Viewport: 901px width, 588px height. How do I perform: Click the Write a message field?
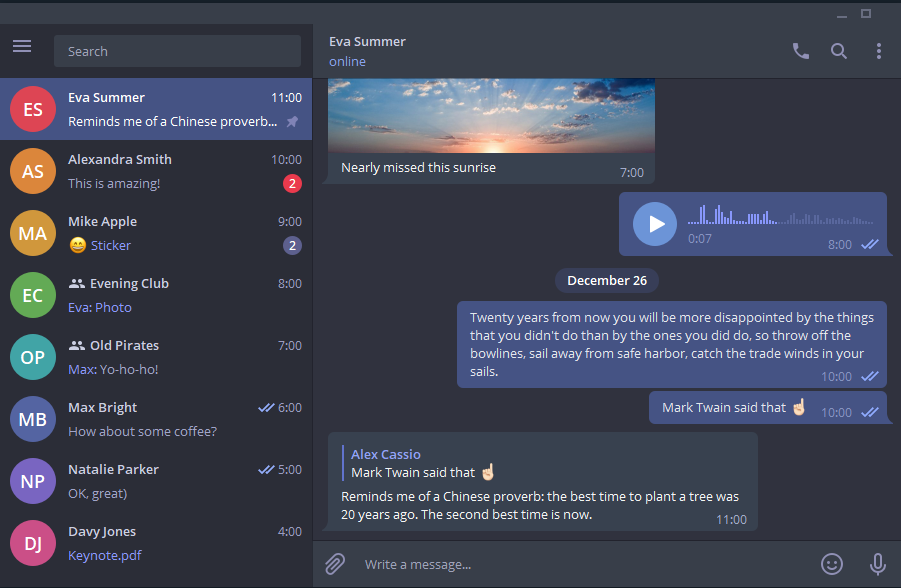point(500,563)
